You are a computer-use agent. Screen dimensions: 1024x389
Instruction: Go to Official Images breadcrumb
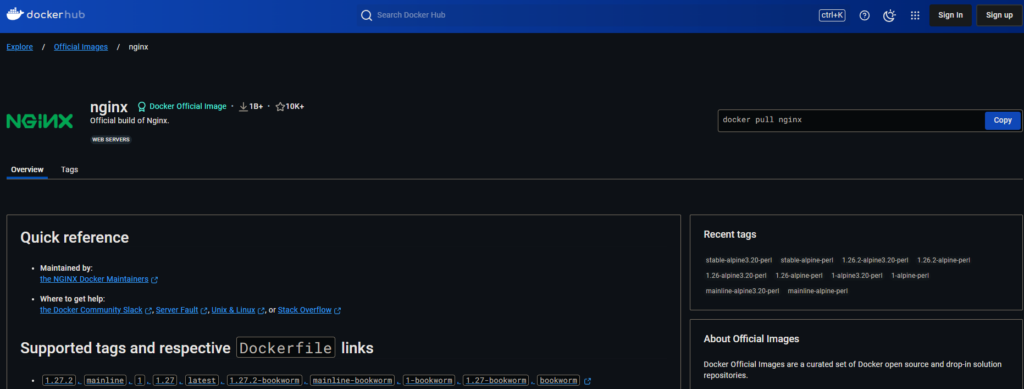click(81, 47)
